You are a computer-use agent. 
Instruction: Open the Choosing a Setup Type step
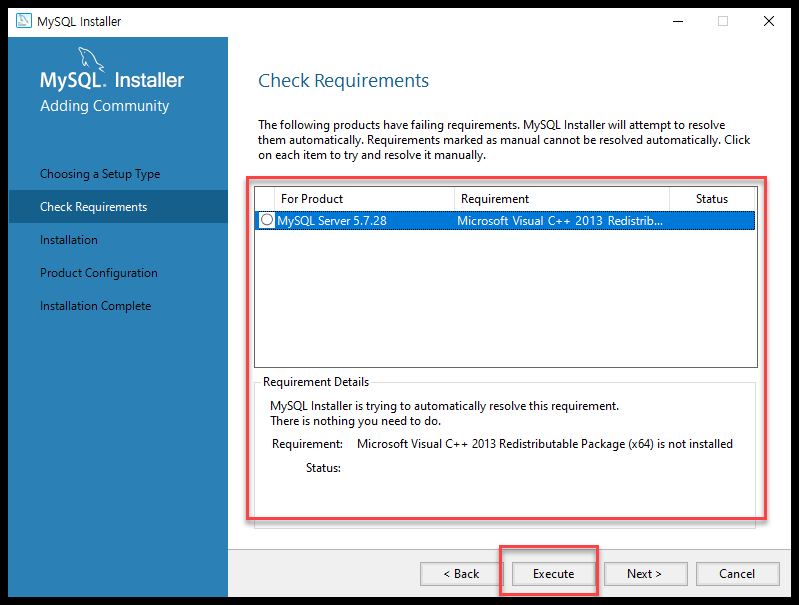tap(100, 174)
